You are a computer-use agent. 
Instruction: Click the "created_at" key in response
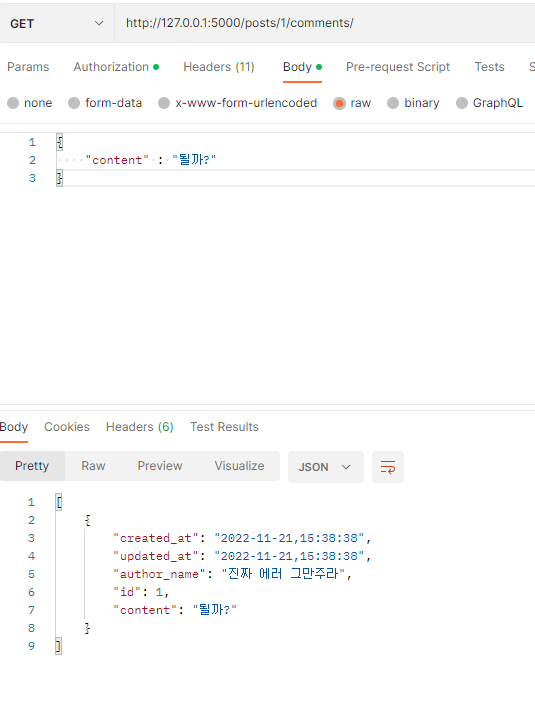pos(156,538)
